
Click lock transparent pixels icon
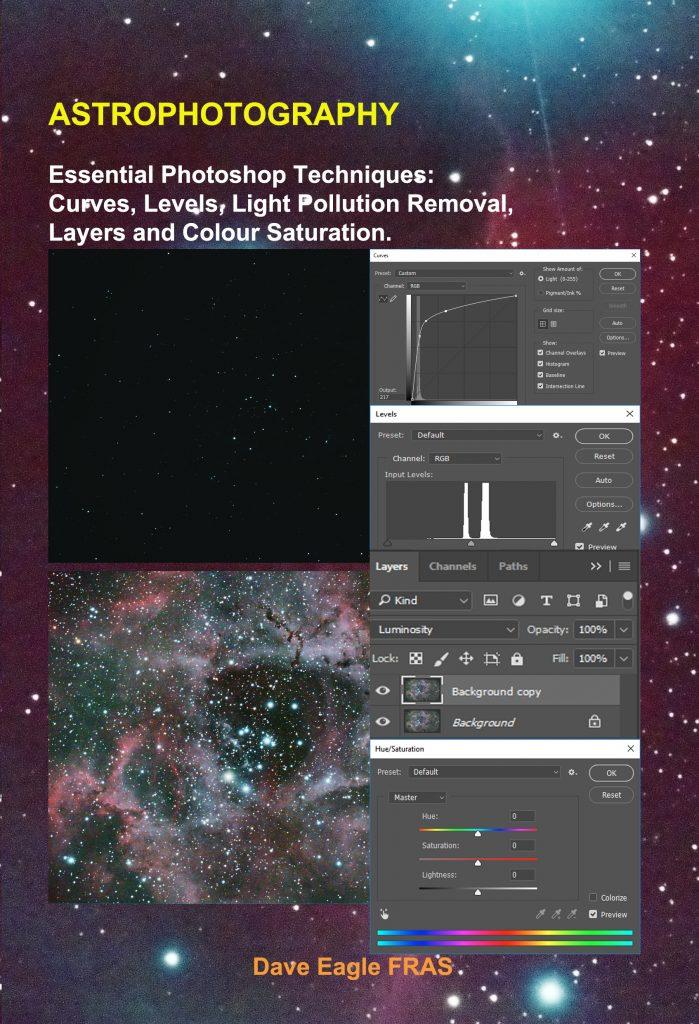coord(415,658)
